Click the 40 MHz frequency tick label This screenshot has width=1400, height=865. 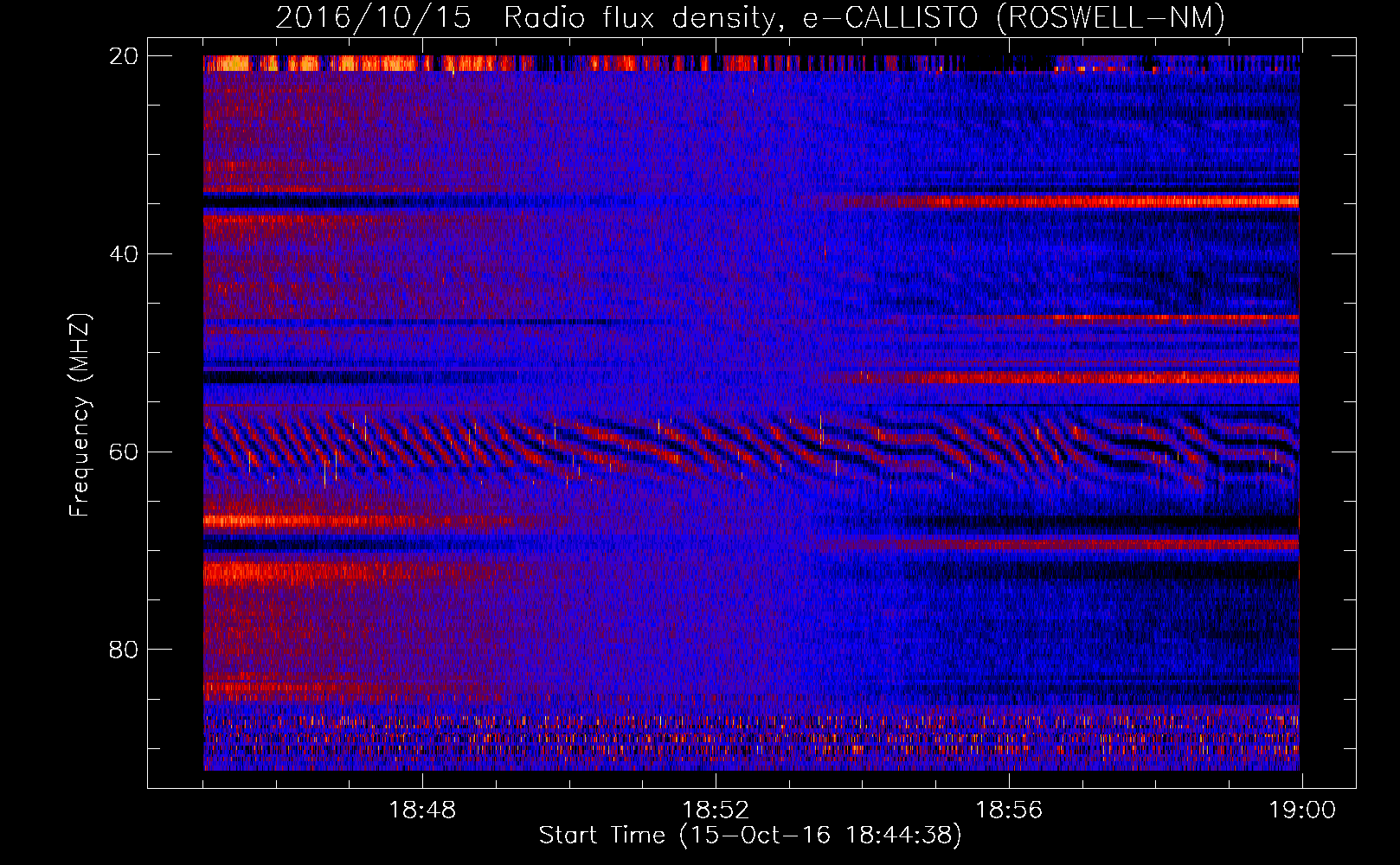tap(124, 254)
